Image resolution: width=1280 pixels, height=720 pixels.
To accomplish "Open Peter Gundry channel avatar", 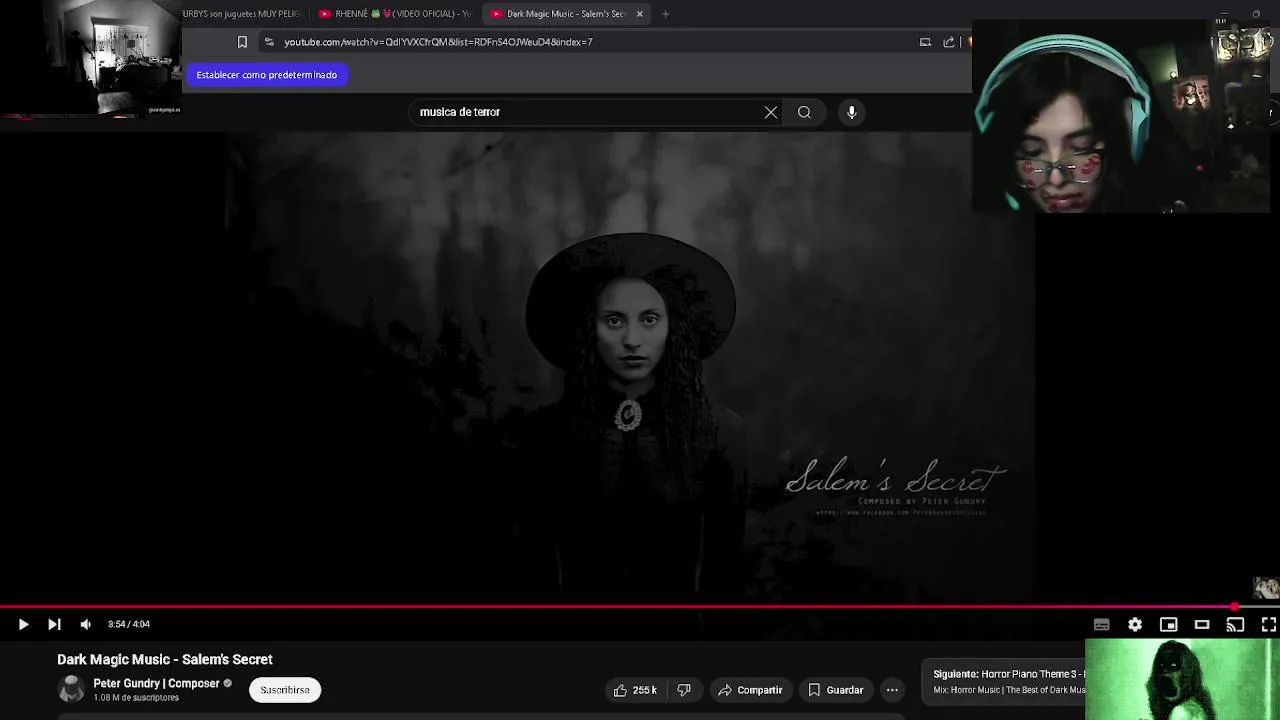I will [71, 689].
